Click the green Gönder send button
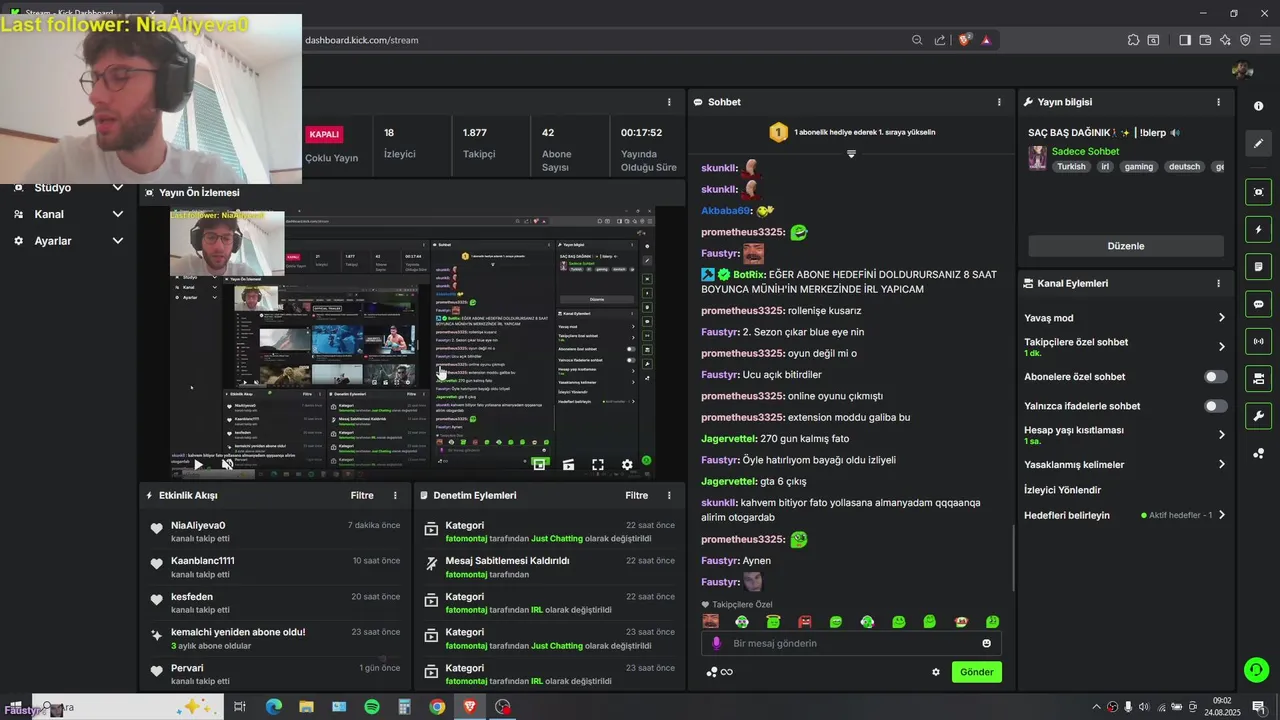Viewport: 1280px width, 720px height. click(x=976, y=672)
